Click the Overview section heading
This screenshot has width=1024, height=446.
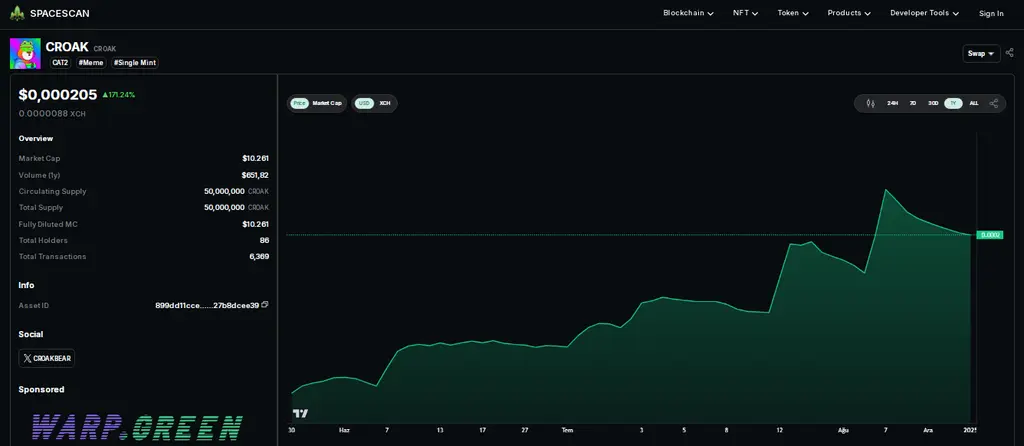[36, 138]
